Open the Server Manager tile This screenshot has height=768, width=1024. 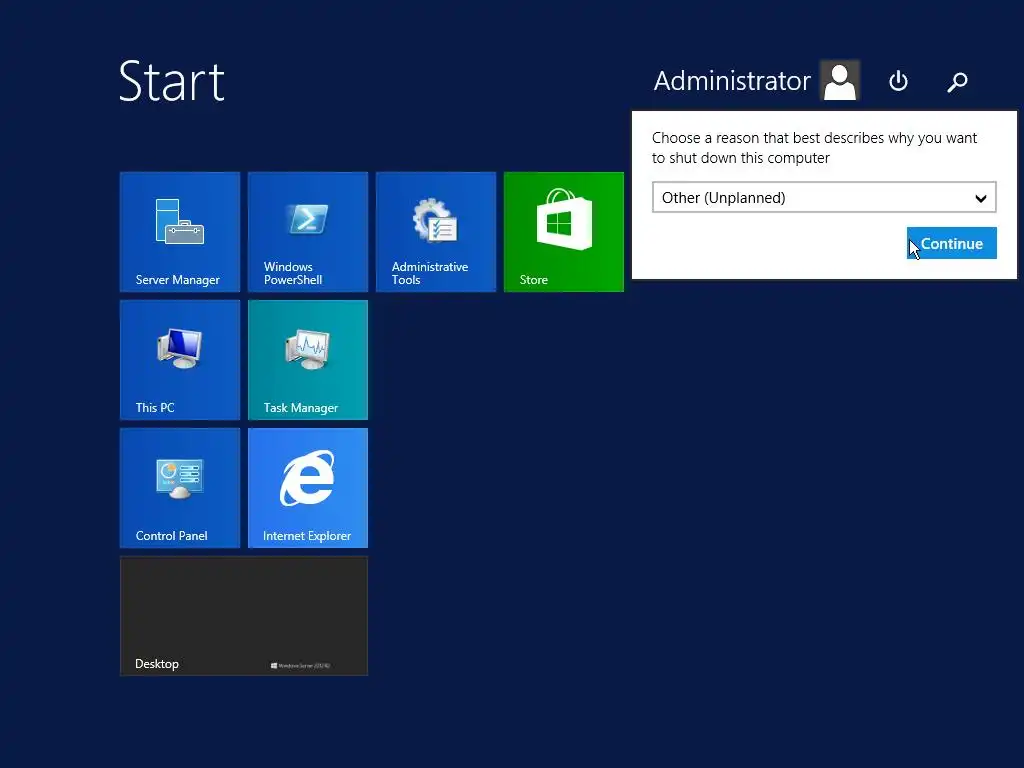click(x=180, y=232)
